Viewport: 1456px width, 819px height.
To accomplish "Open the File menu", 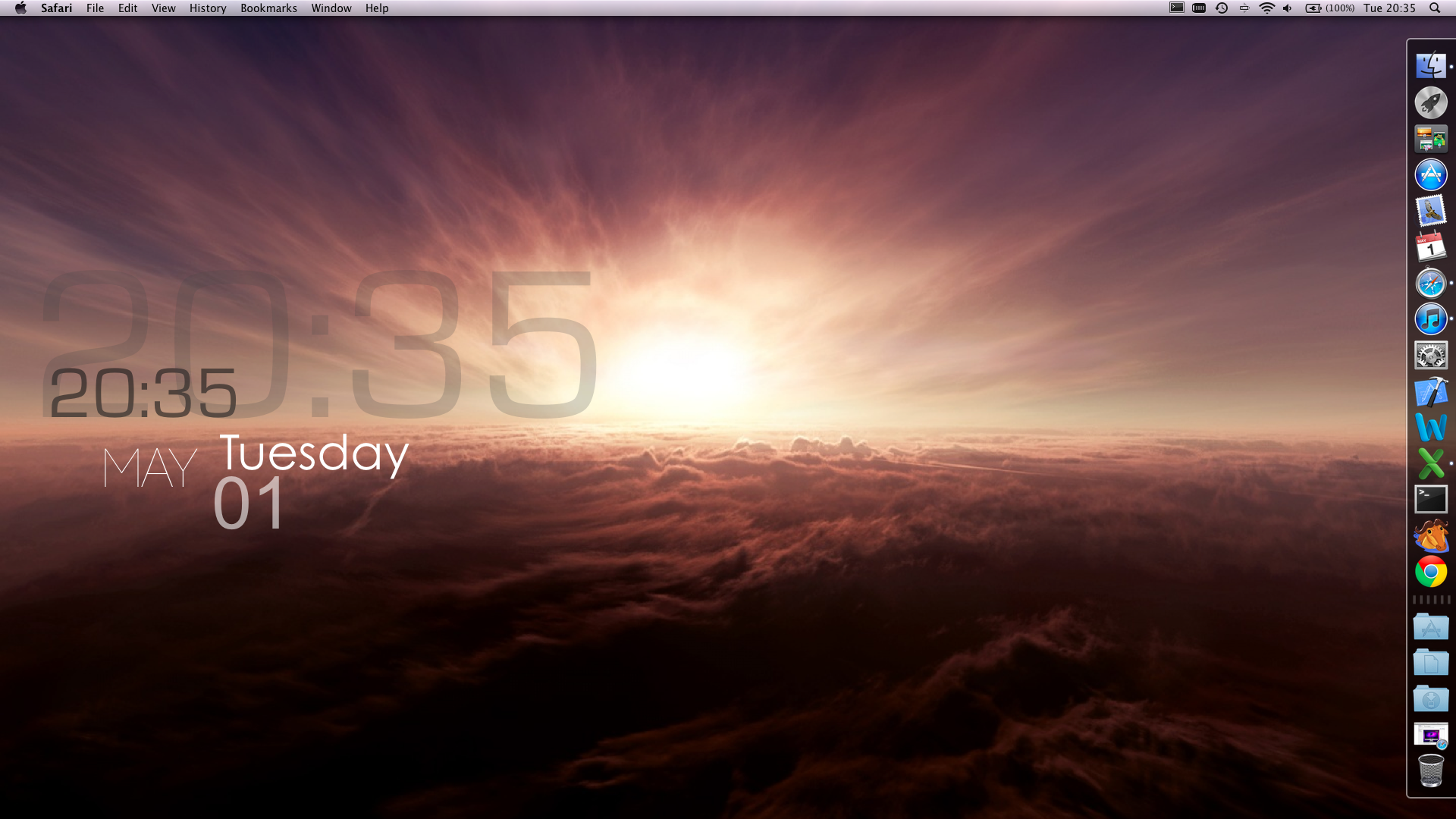I will tap(95, 8).
